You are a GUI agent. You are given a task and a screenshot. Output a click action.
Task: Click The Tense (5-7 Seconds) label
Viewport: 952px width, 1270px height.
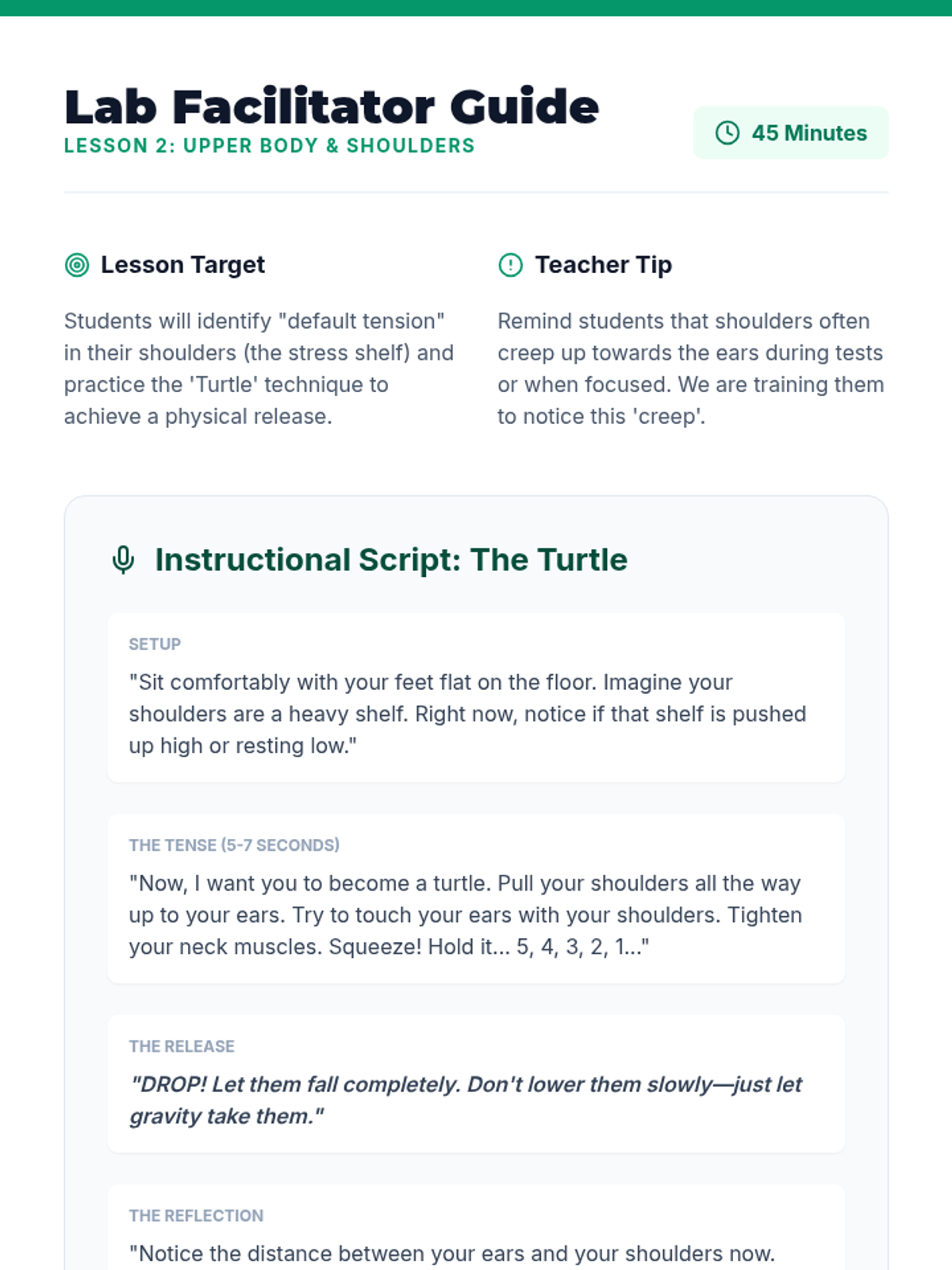[234, 845]
